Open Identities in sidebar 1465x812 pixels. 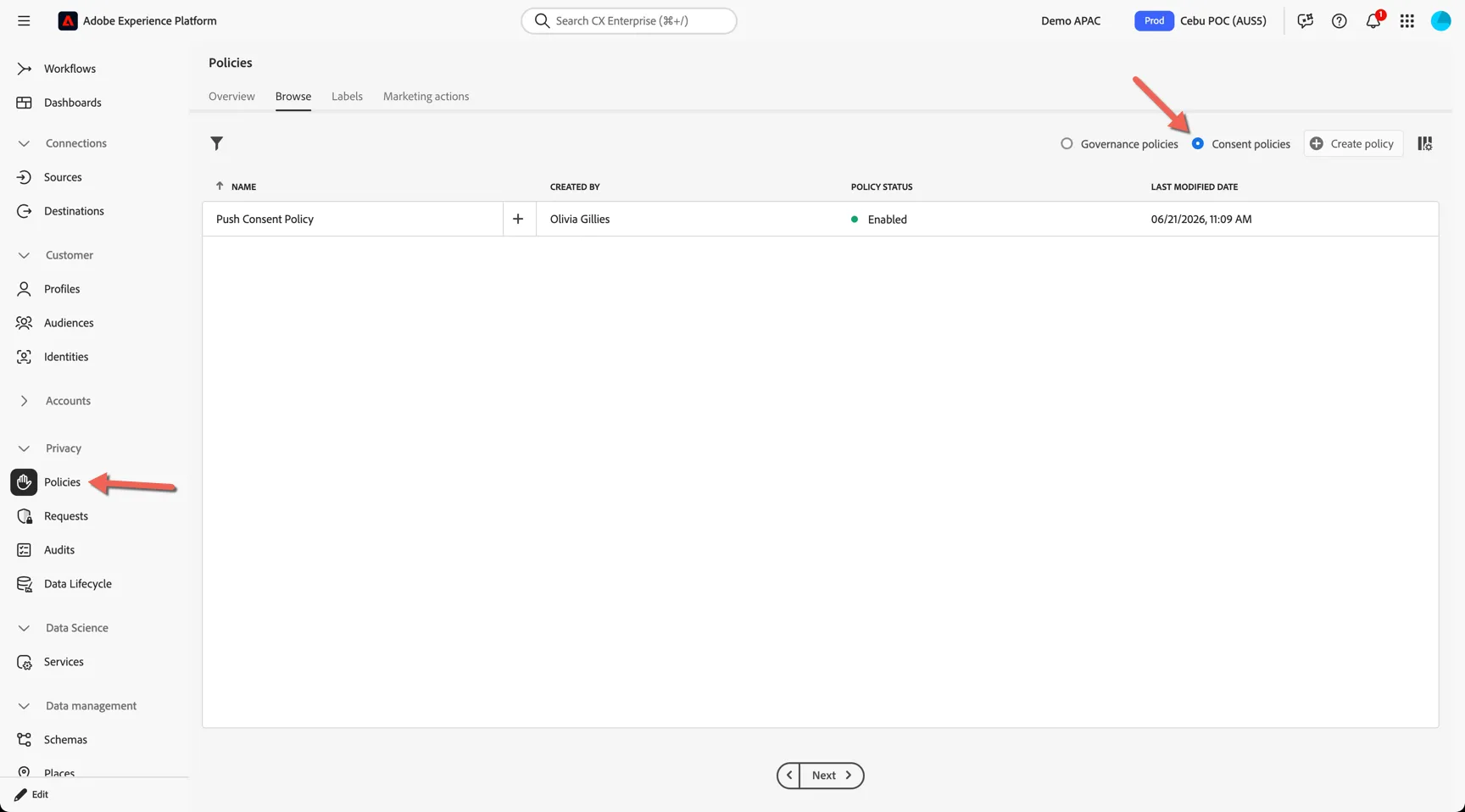66,357
